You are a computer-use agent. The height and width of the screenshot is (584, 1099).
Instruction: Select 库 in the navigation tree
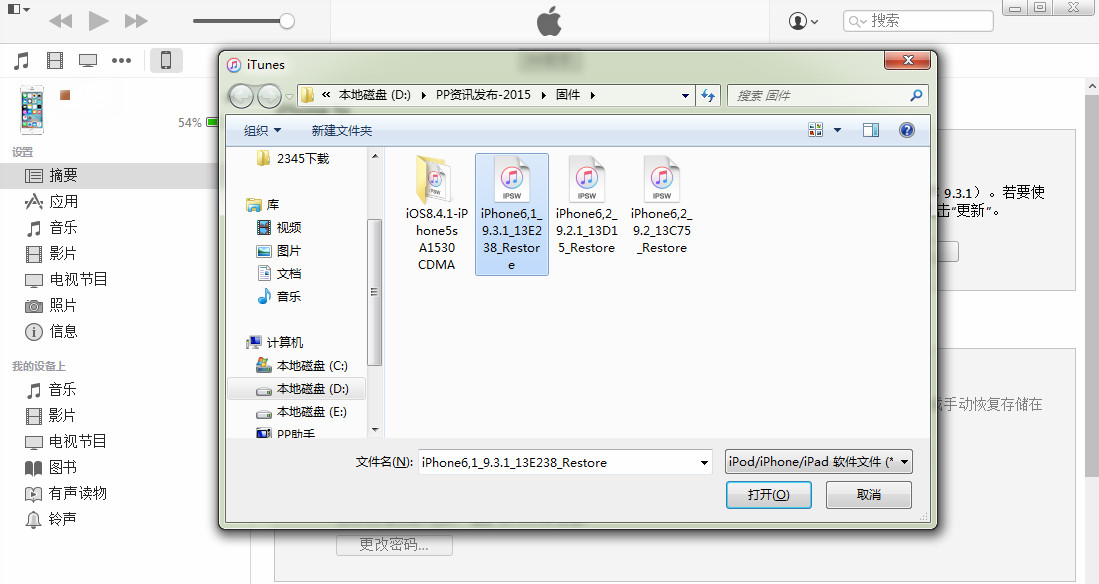tap(264, 205)
